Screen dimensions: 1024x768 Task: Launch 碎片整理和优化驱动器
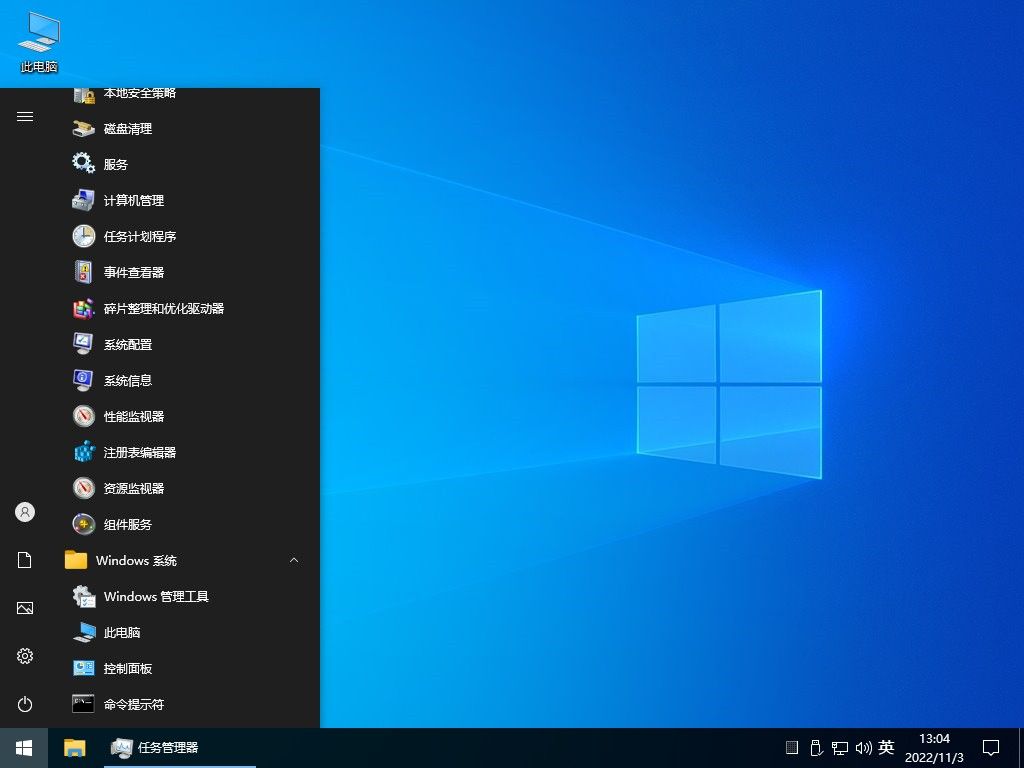183,308
